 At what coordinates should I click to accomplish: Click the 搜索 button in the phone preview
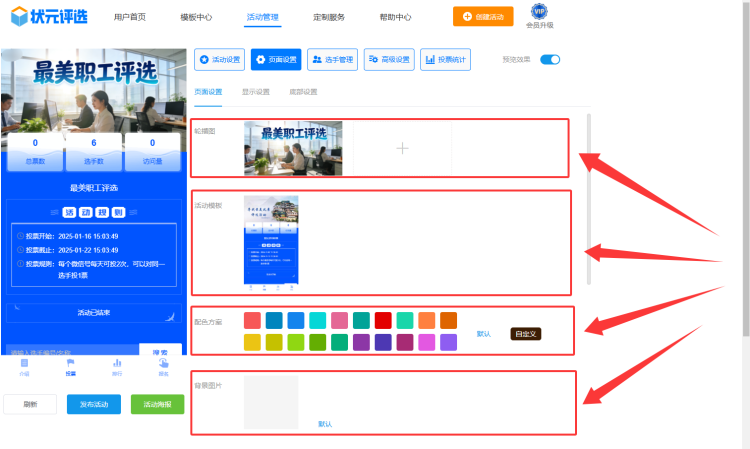coord(160,351)
